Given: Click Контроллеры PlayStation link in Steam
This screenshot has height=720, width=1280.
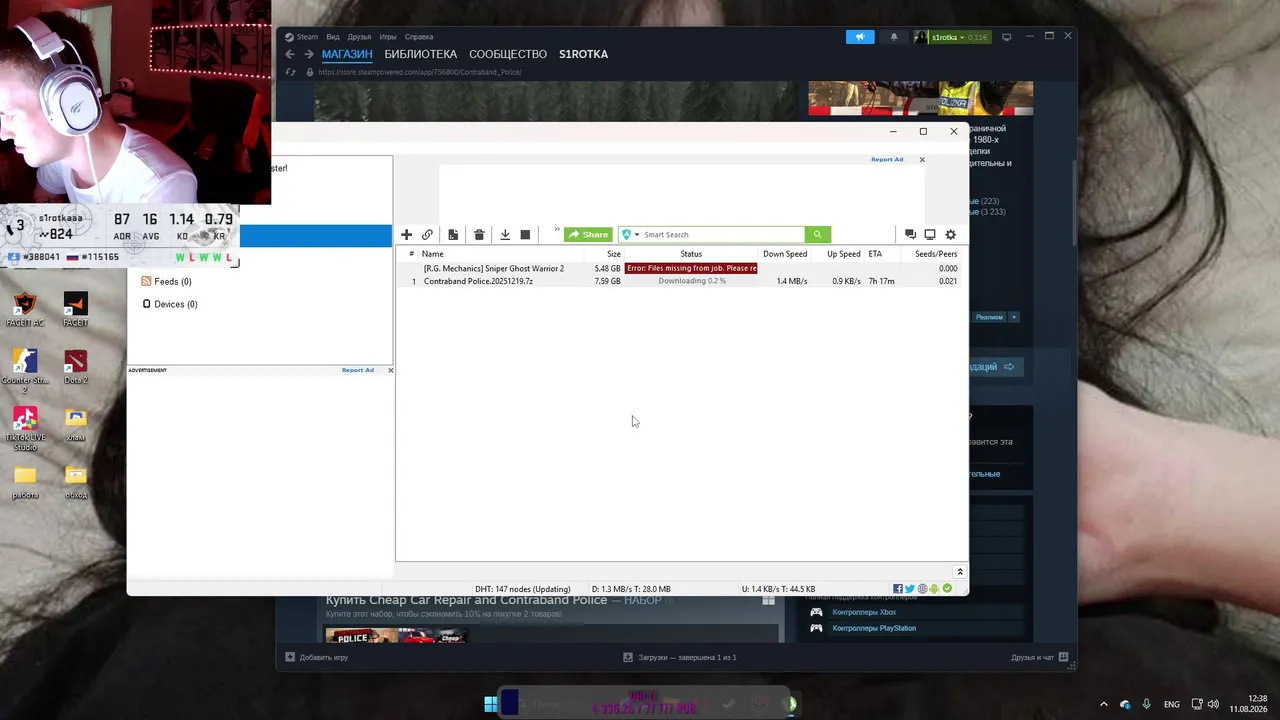Looking at the screenshot, I should (874, 628).
